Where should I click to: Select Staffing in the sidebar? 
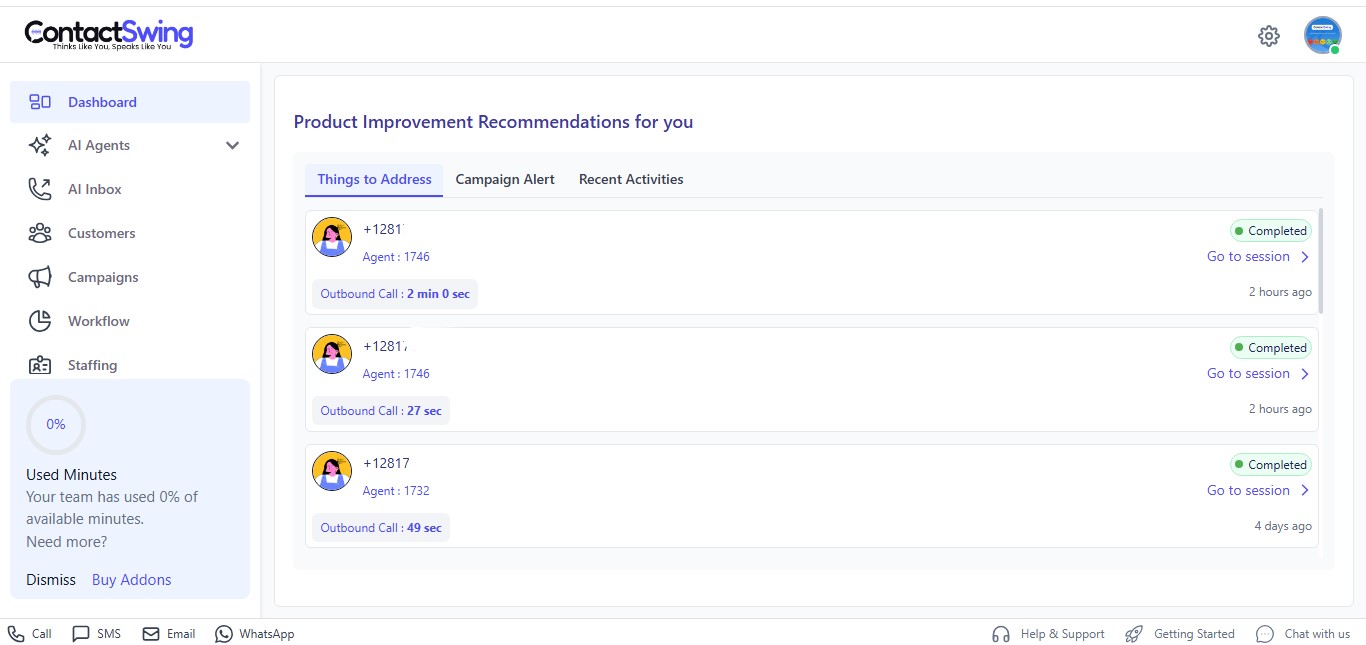pos(92,365)
